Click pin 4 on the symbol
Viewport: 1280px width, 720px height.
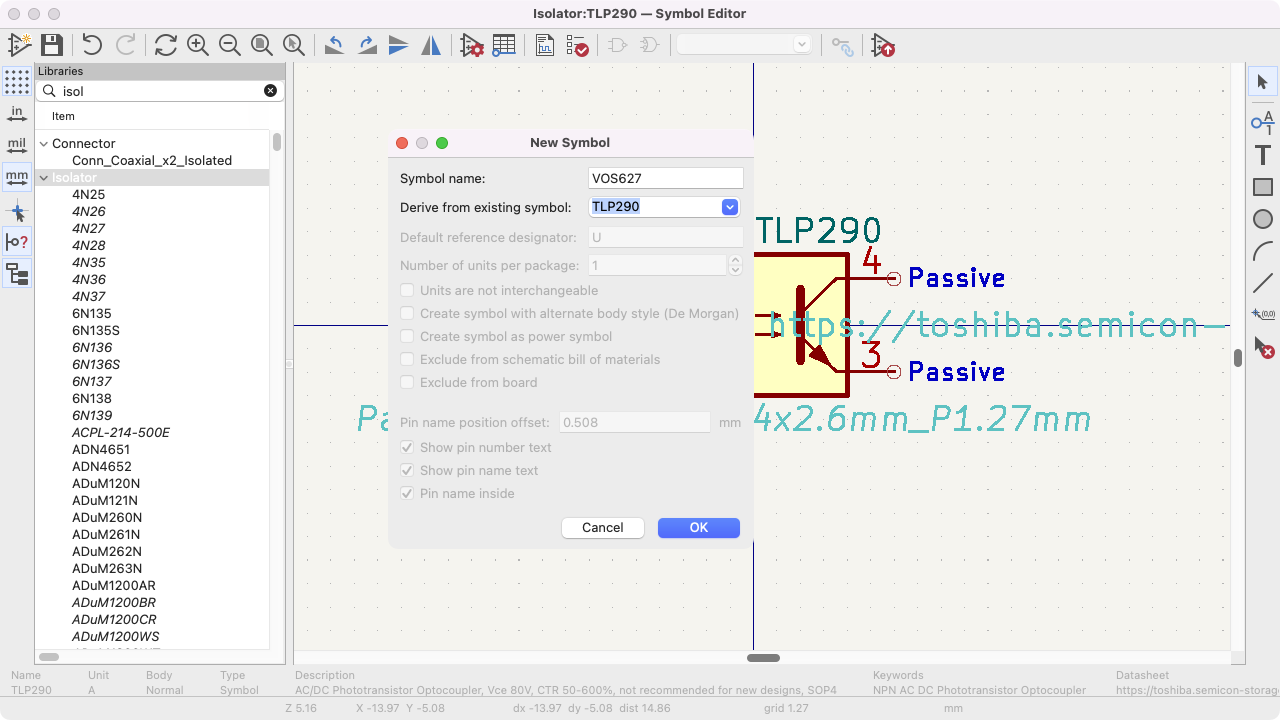pyautogui.click(x=893, y=278)
